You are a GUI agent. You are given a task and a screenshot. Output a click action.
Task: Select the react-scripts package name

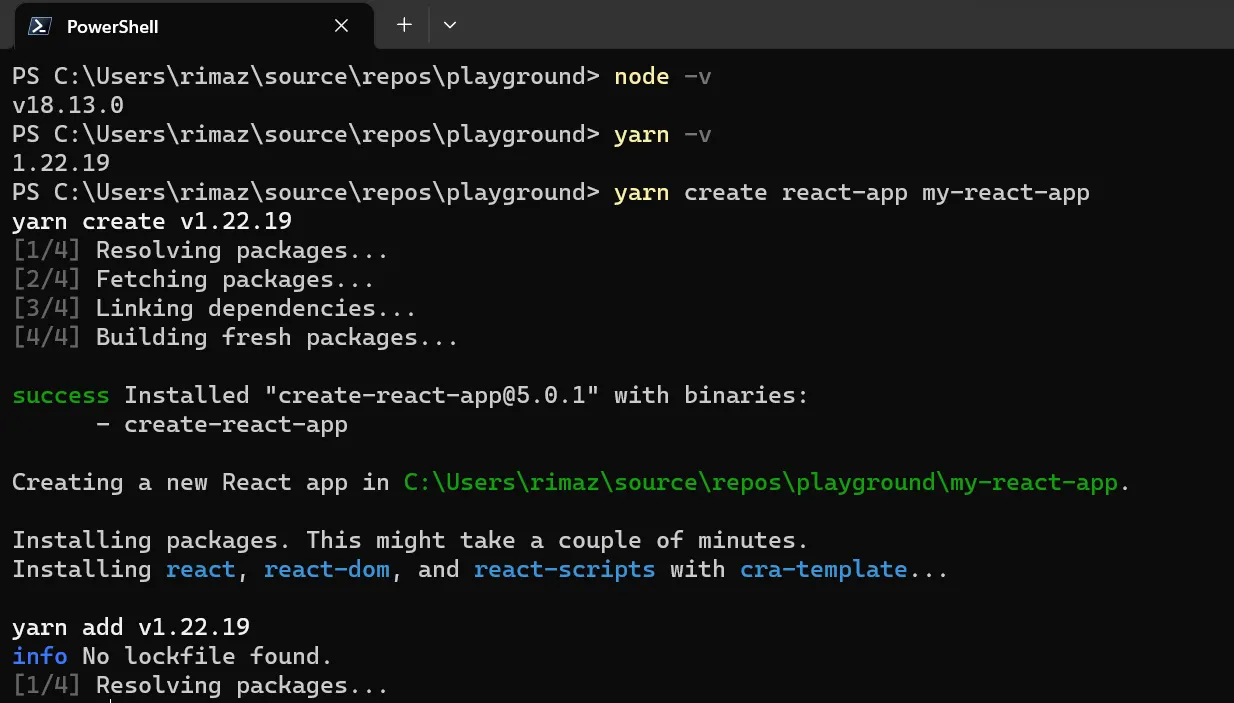click(x=564, y=569)
